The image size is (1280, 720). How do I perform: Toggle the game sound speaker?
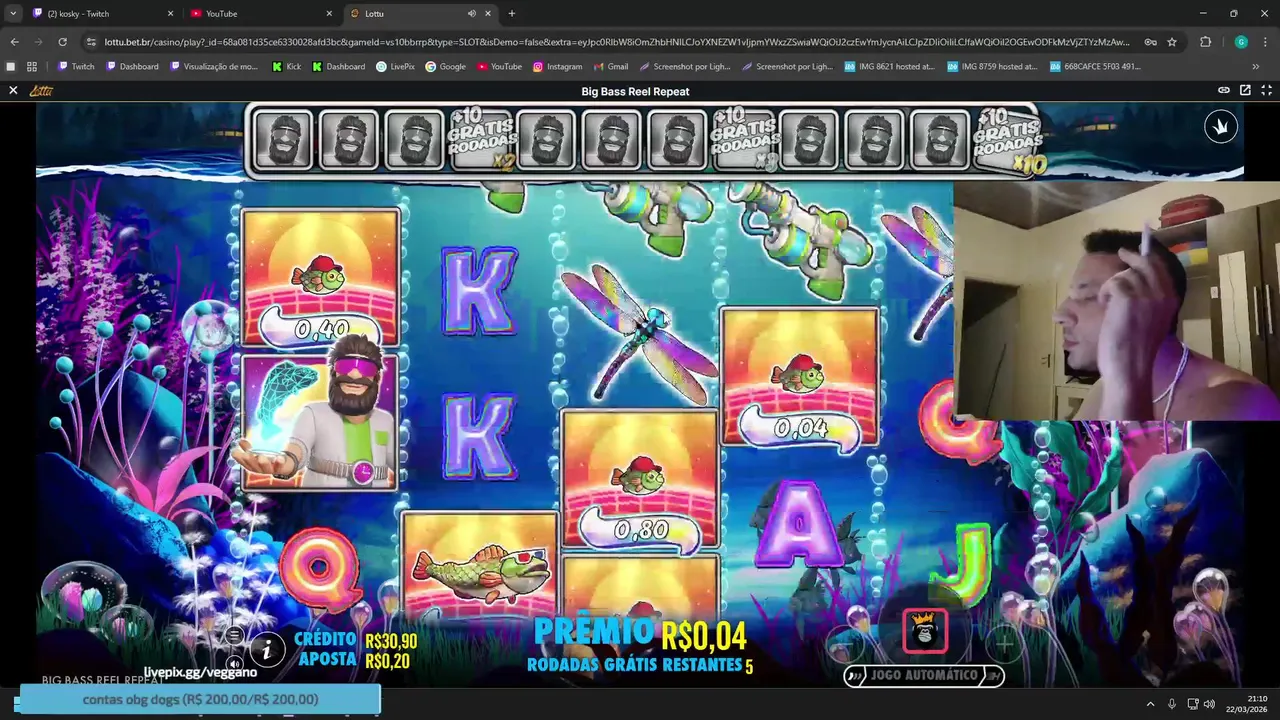tap(234, 662)
